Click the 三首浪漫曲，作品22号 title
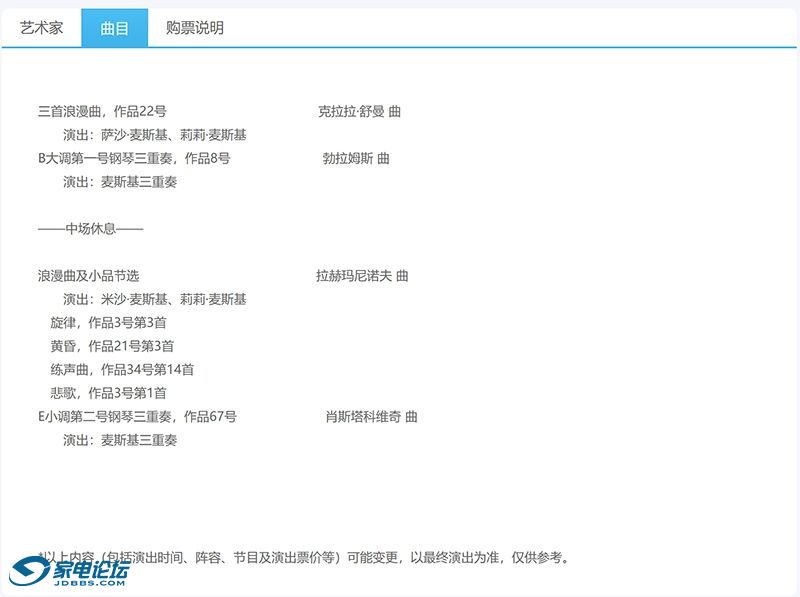Screen dimensions: 800x597 click(x=102, y=111)
